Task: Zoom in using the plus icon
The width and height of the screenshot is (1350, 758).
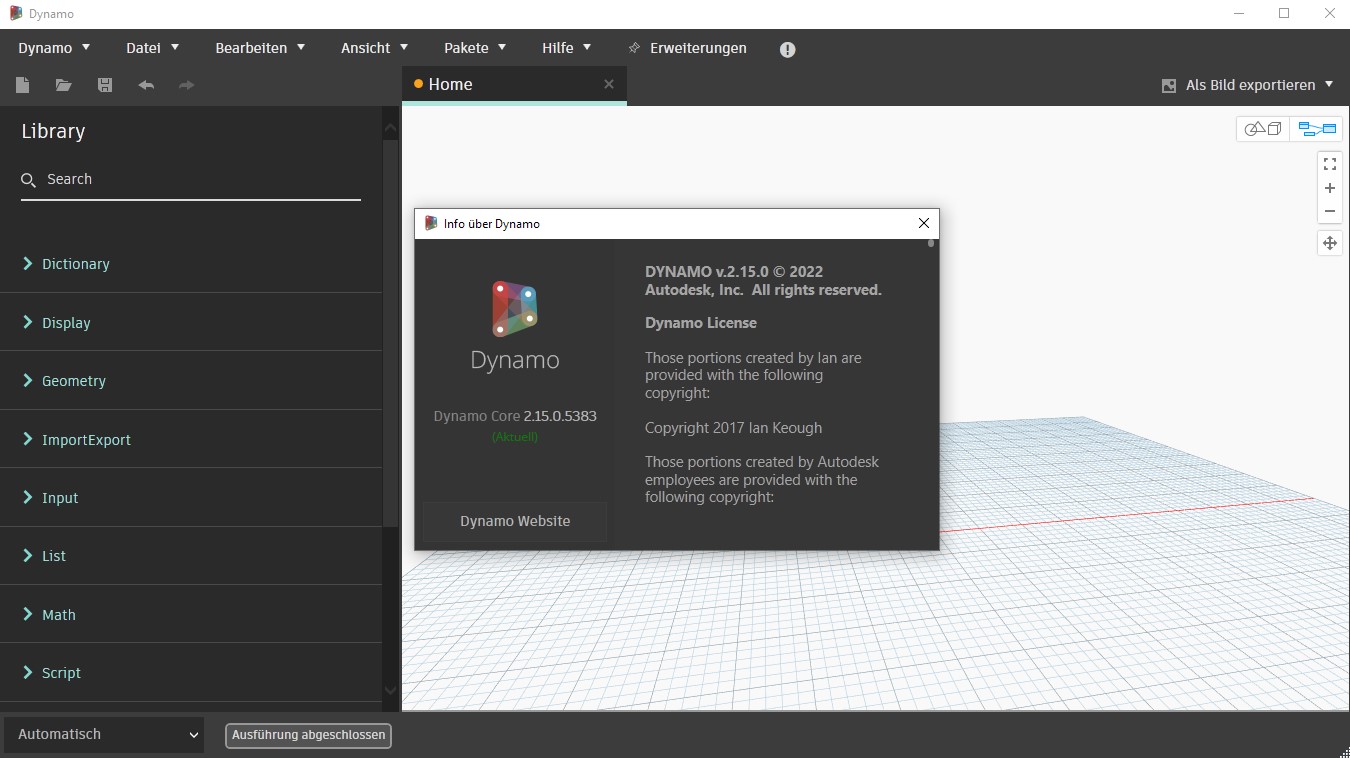Action: pos(1330,188)
